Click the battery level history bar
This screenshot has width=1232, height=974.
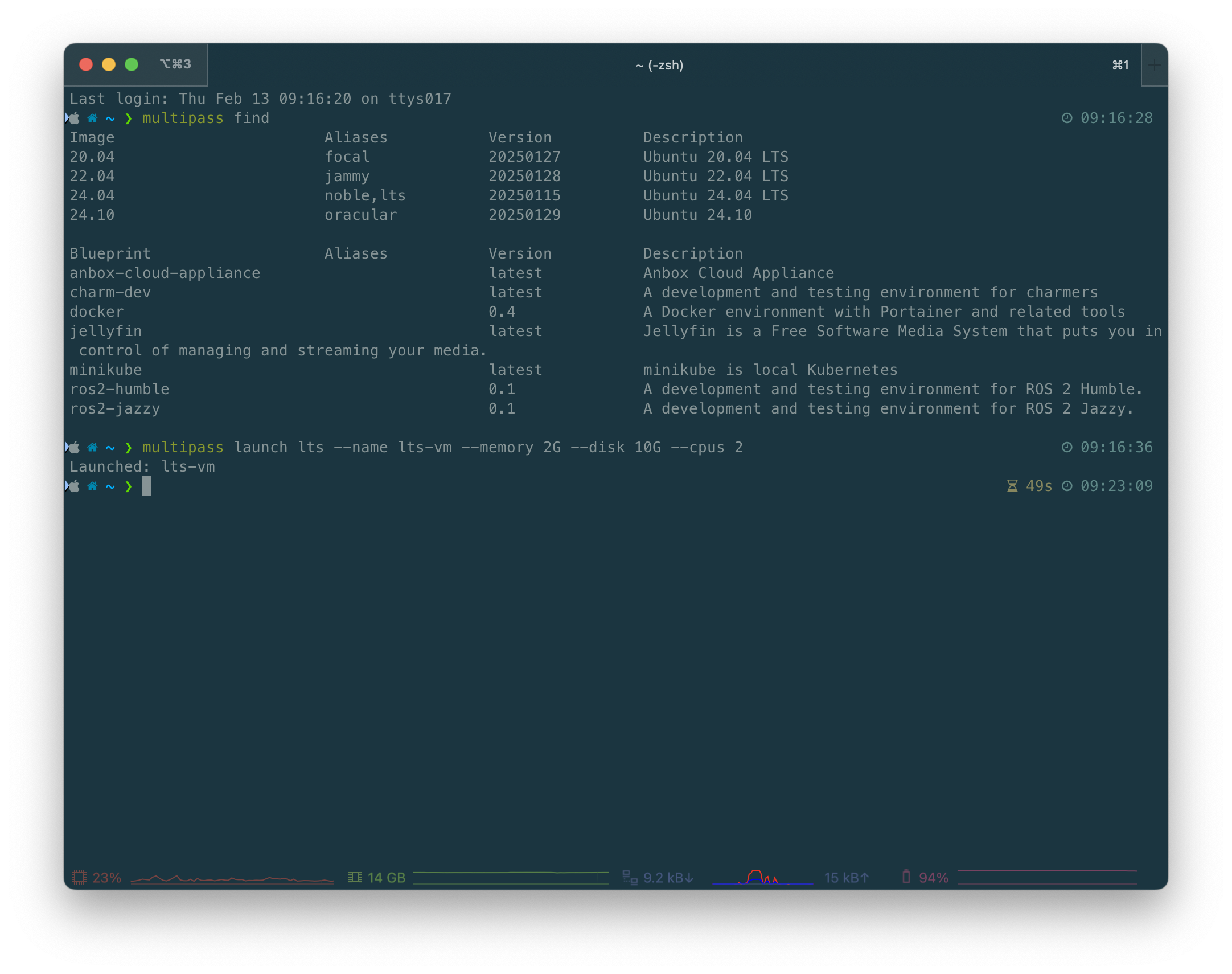point(1048,878)
